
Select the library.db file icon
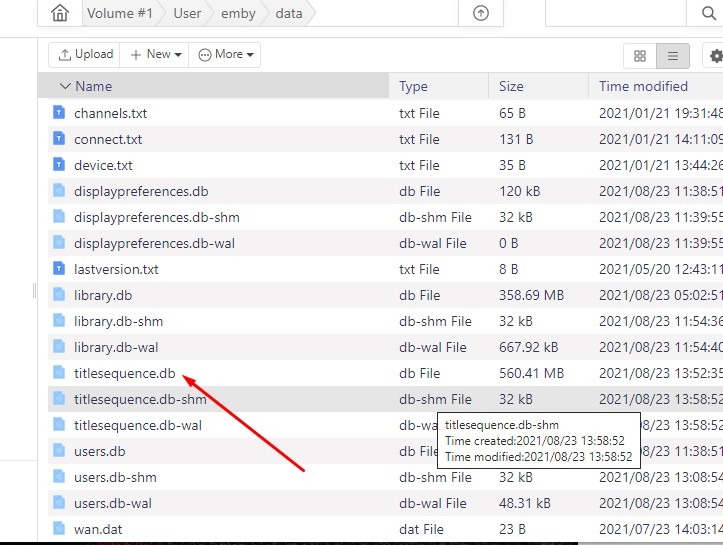click(59, 294)
